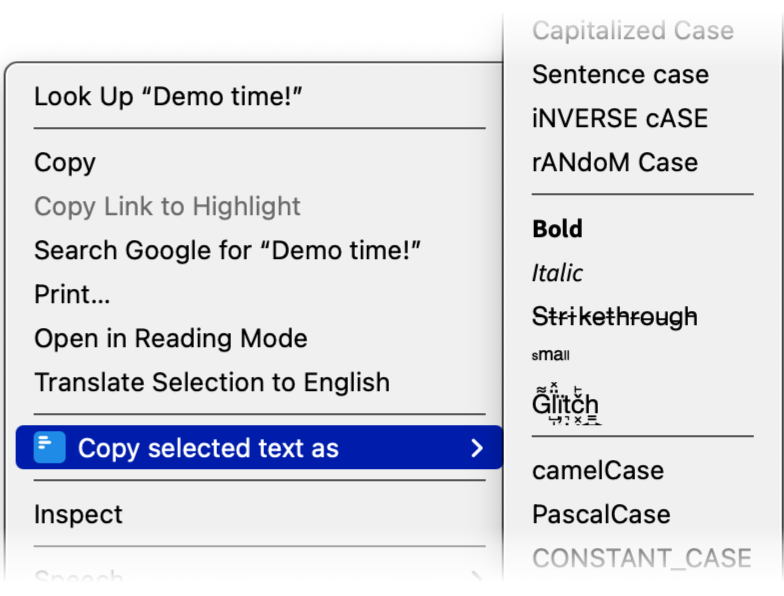
Task: Select the Print... menu entry
Action: (72, 295)
